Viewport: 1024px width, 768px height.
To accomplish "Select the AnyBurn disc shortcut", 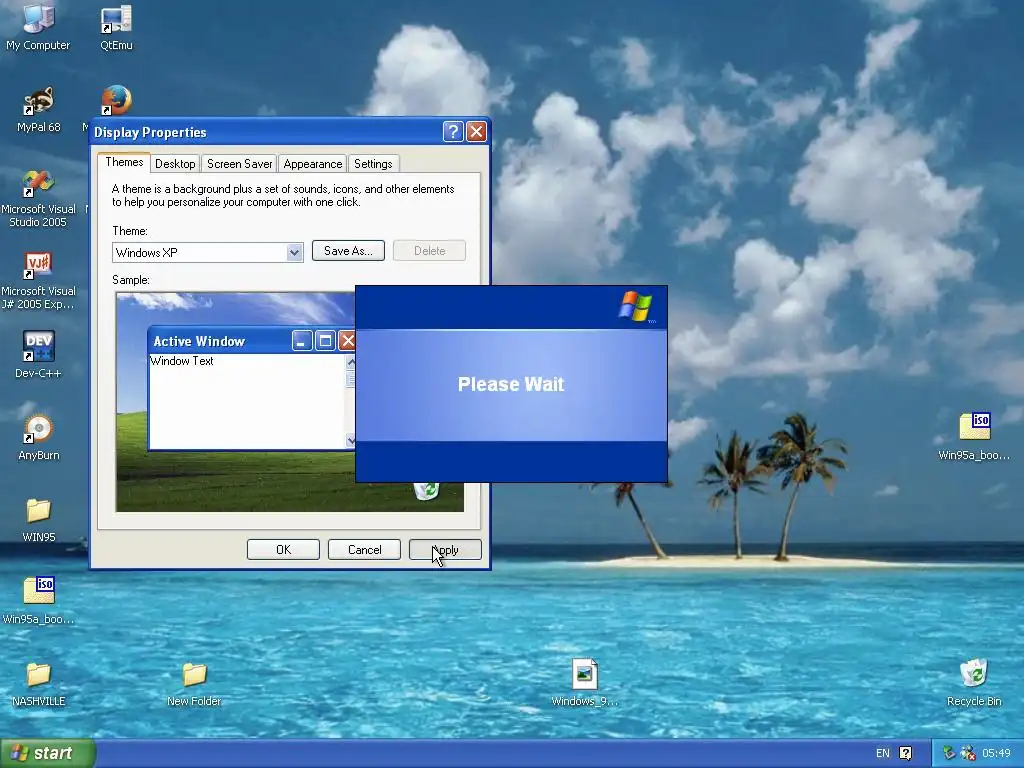I will [x=39, y=436].
